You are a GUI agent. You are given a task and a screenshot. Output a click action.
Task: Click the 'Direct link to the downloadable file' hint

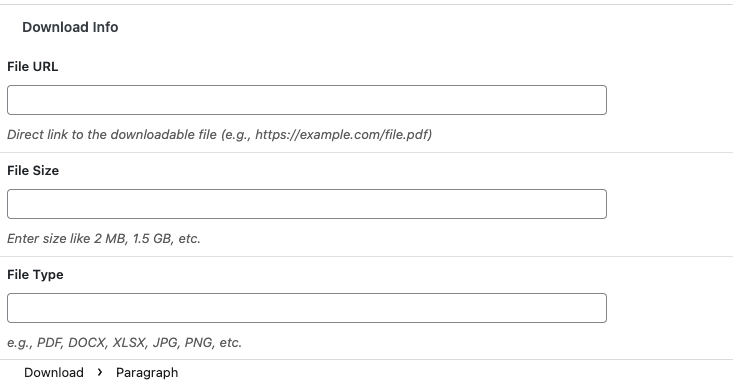click(x=112, y=135)
